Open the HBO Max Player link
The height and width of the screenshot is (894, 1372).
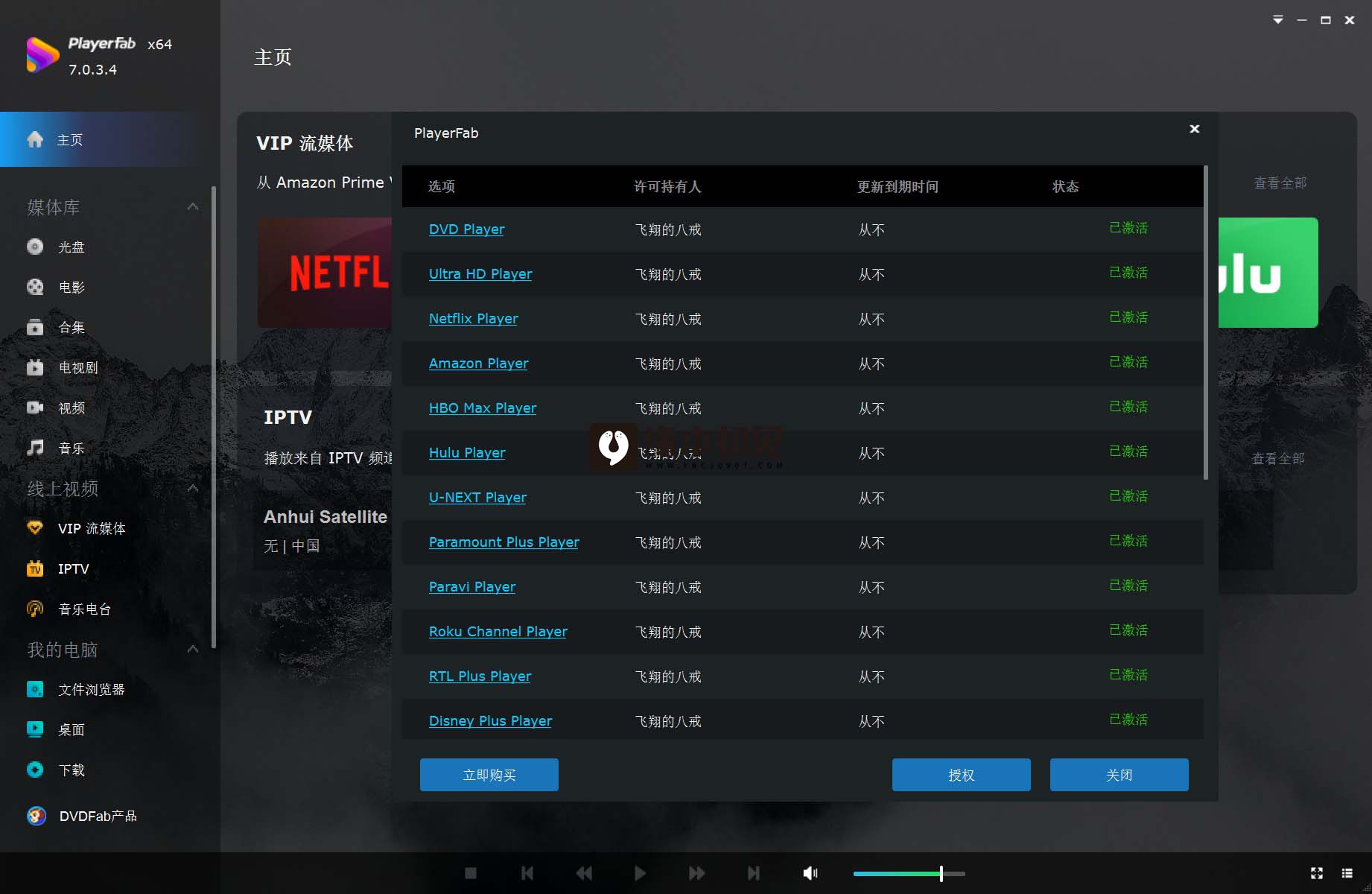[483, 408]
